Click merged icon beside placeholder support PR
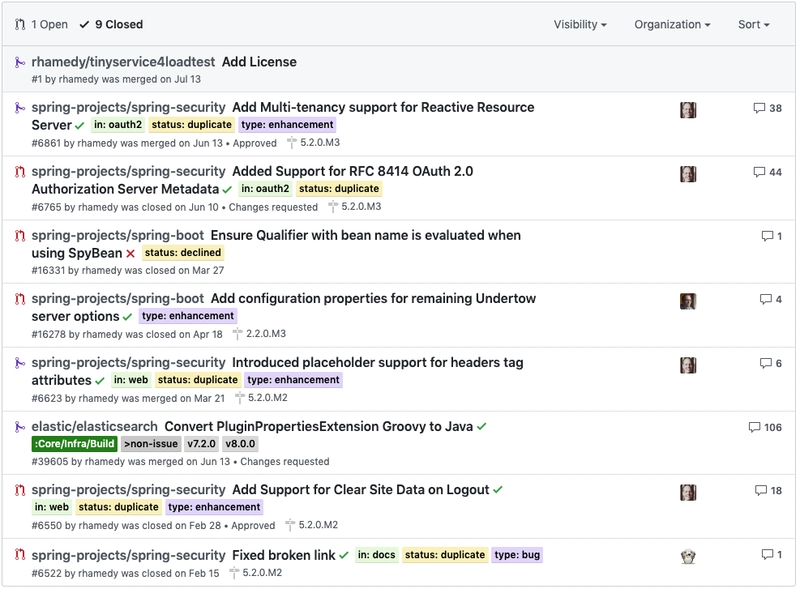This screenshot has height=589, width=800. (x=20, y=363)
